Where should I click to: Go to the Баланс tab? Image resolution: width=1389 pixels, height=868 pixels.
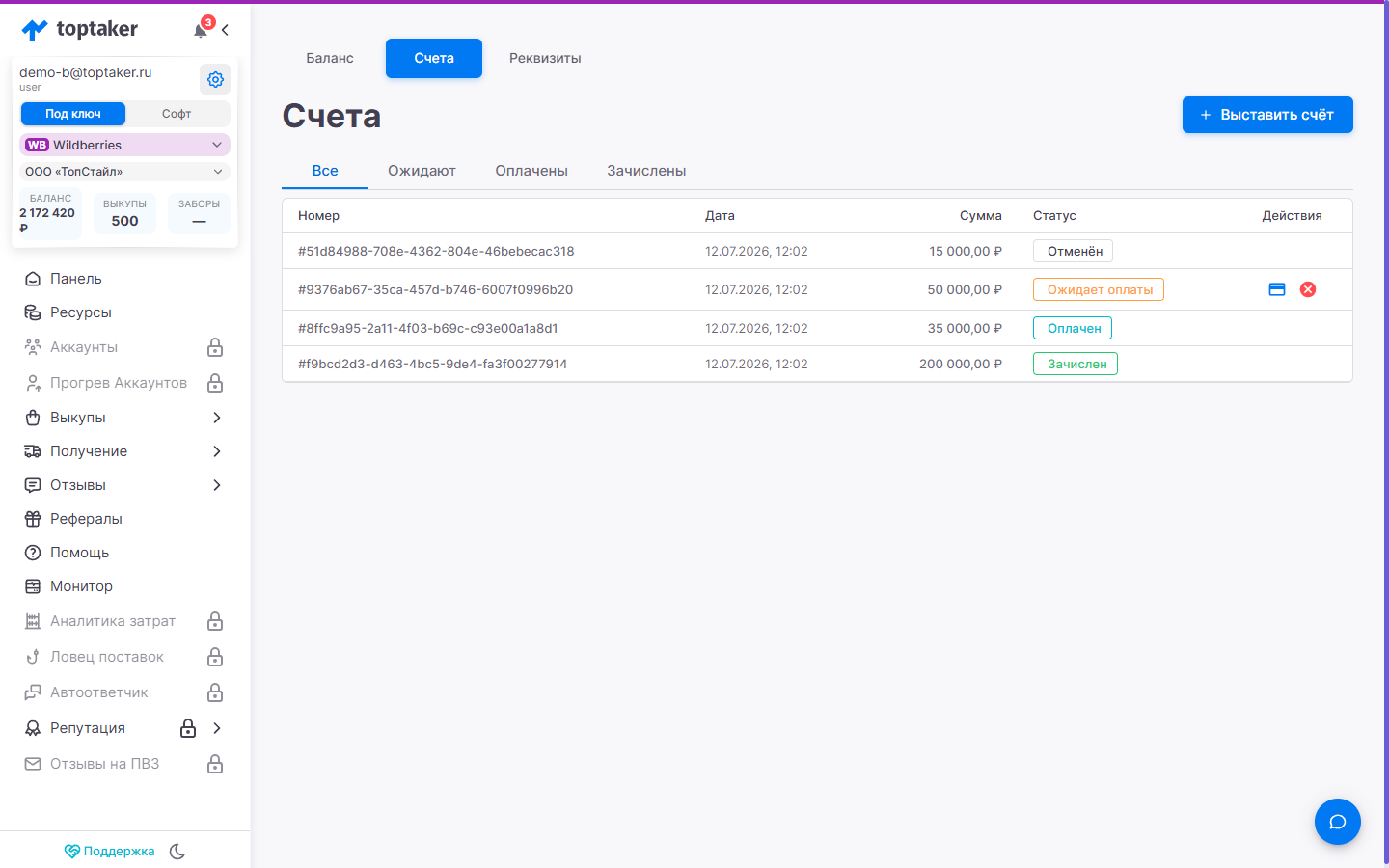(330, 58)
